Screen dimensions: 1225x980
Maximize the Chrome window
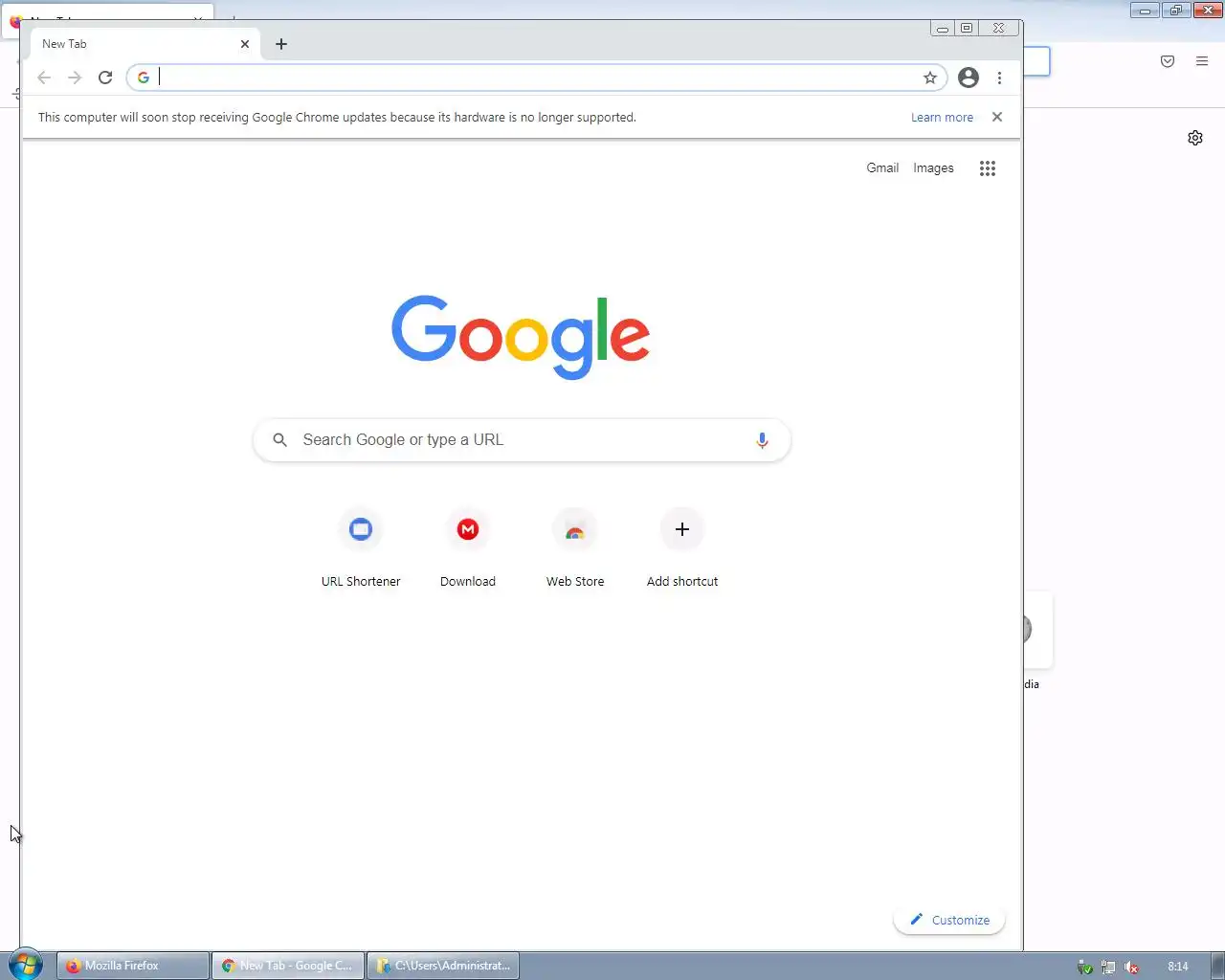click(x=967, y=29)
